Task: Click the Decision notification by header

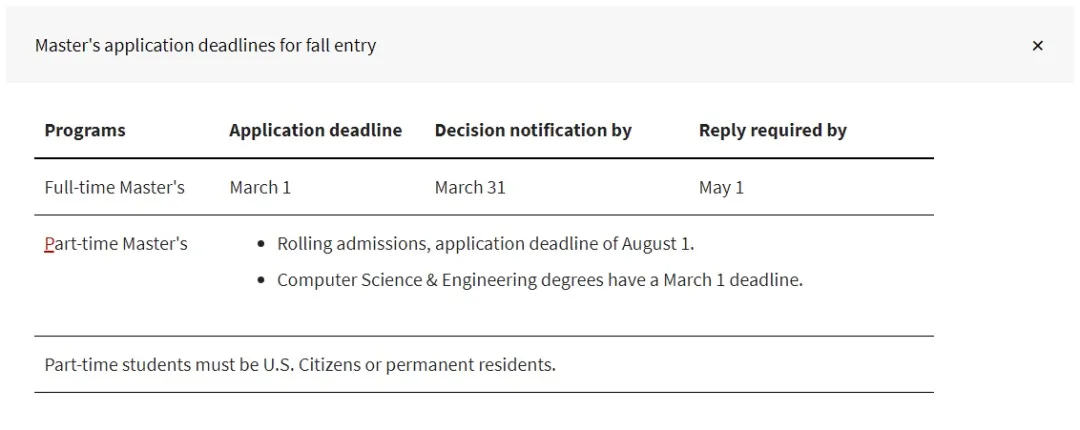Action: 533,130
